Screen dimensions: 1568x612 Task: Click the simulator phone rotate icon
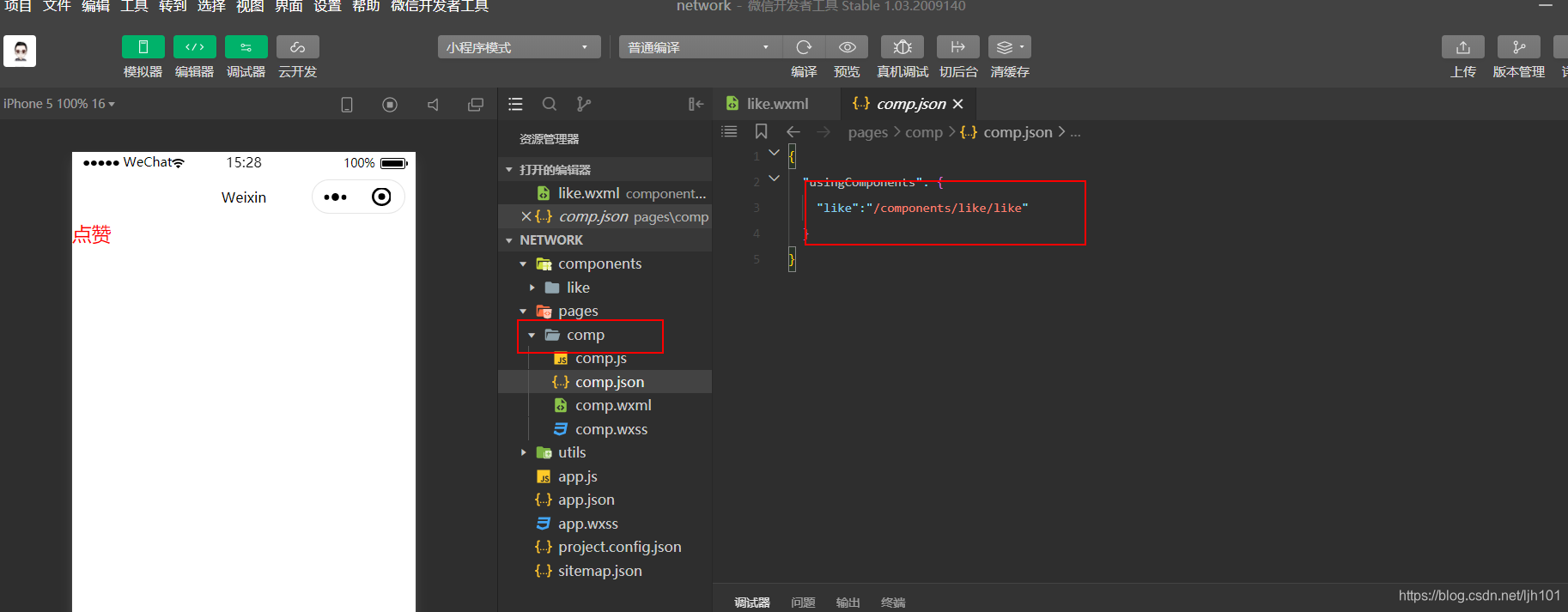pos(347,105)
